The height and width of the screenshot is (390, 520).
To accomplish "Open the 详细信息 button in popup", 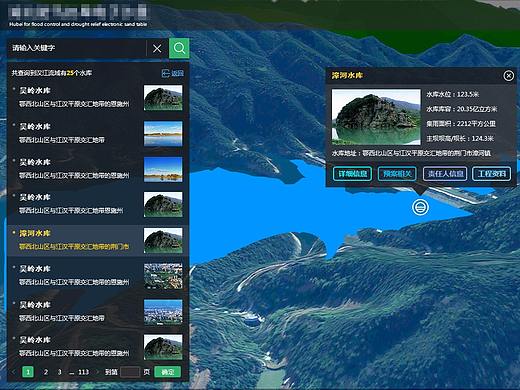I will [352, 174].
